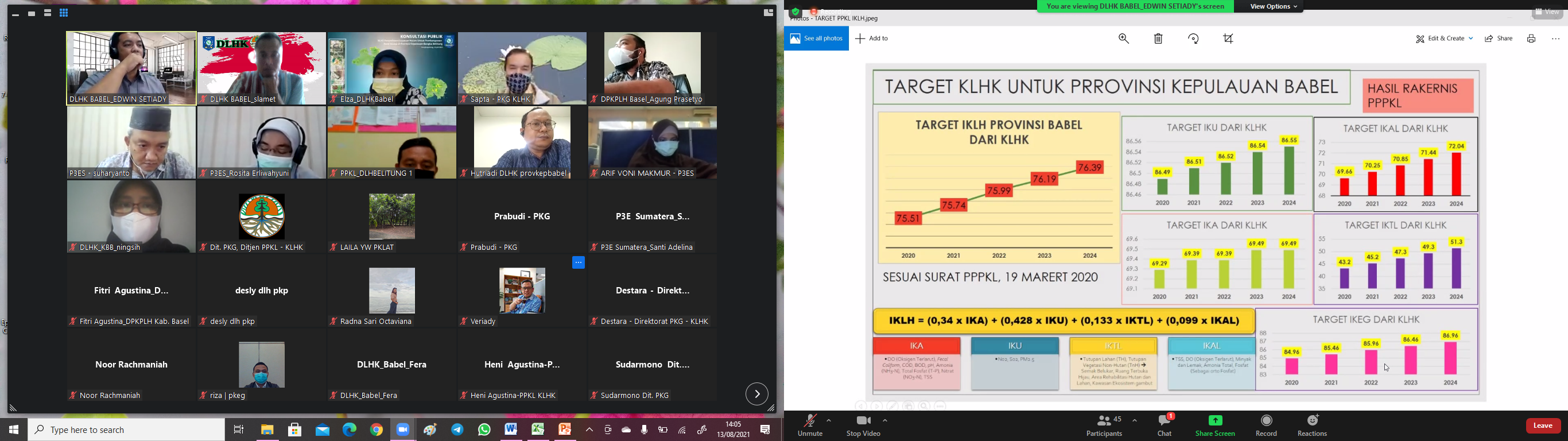Image resolution: width=1568 pixels, height=441 pixels.
Task: Go to next page of participant gallery
Action: (756, 394)
